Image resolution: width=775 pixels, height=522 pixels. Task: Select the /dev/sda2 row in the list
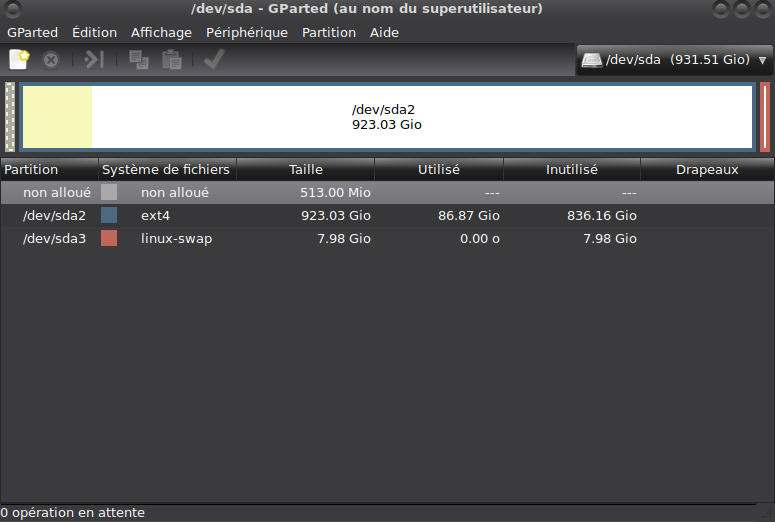point(387,216)
